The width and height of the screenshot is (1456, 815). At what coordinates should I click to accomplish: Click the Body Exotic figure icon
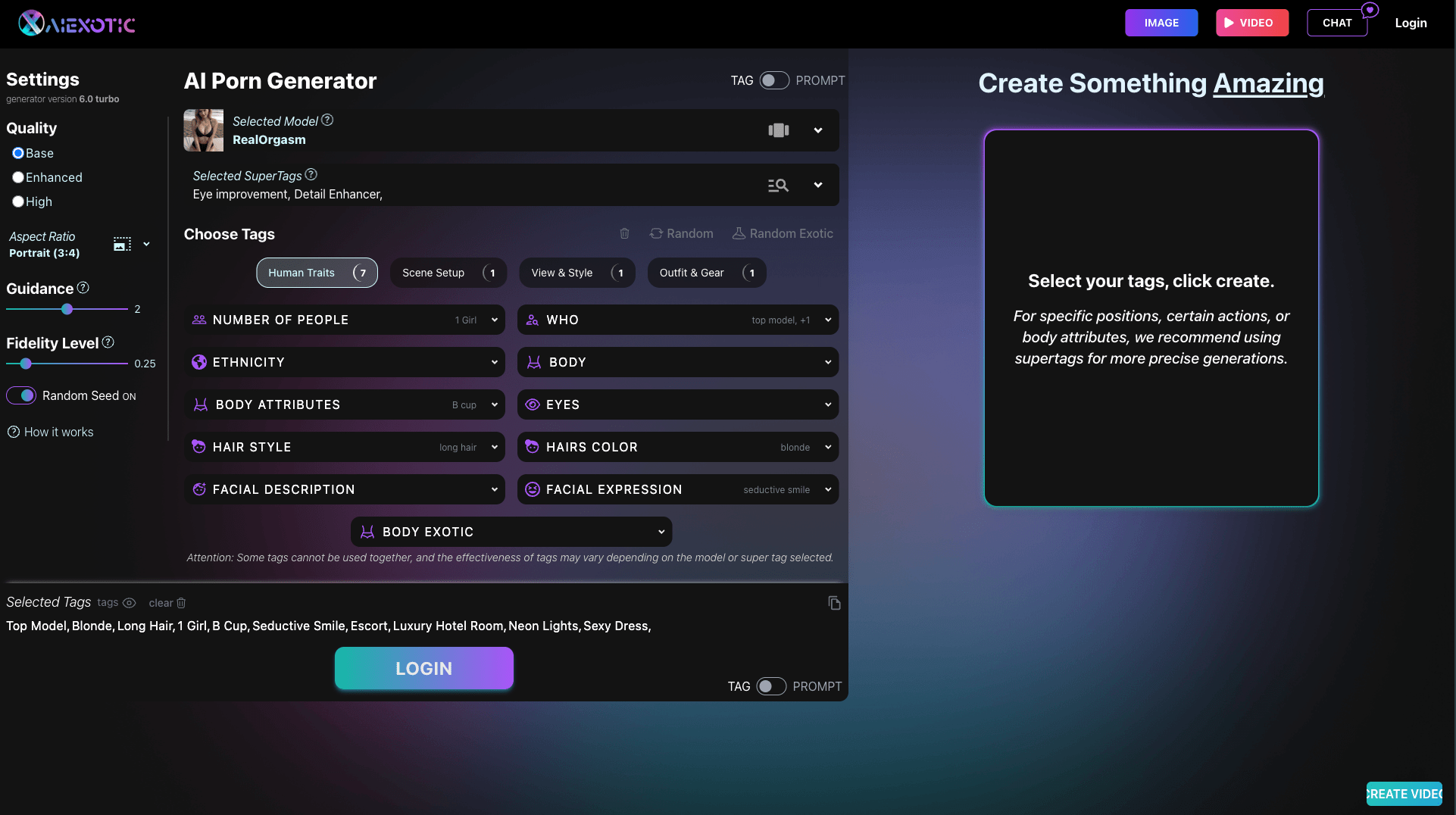point(367,532)
